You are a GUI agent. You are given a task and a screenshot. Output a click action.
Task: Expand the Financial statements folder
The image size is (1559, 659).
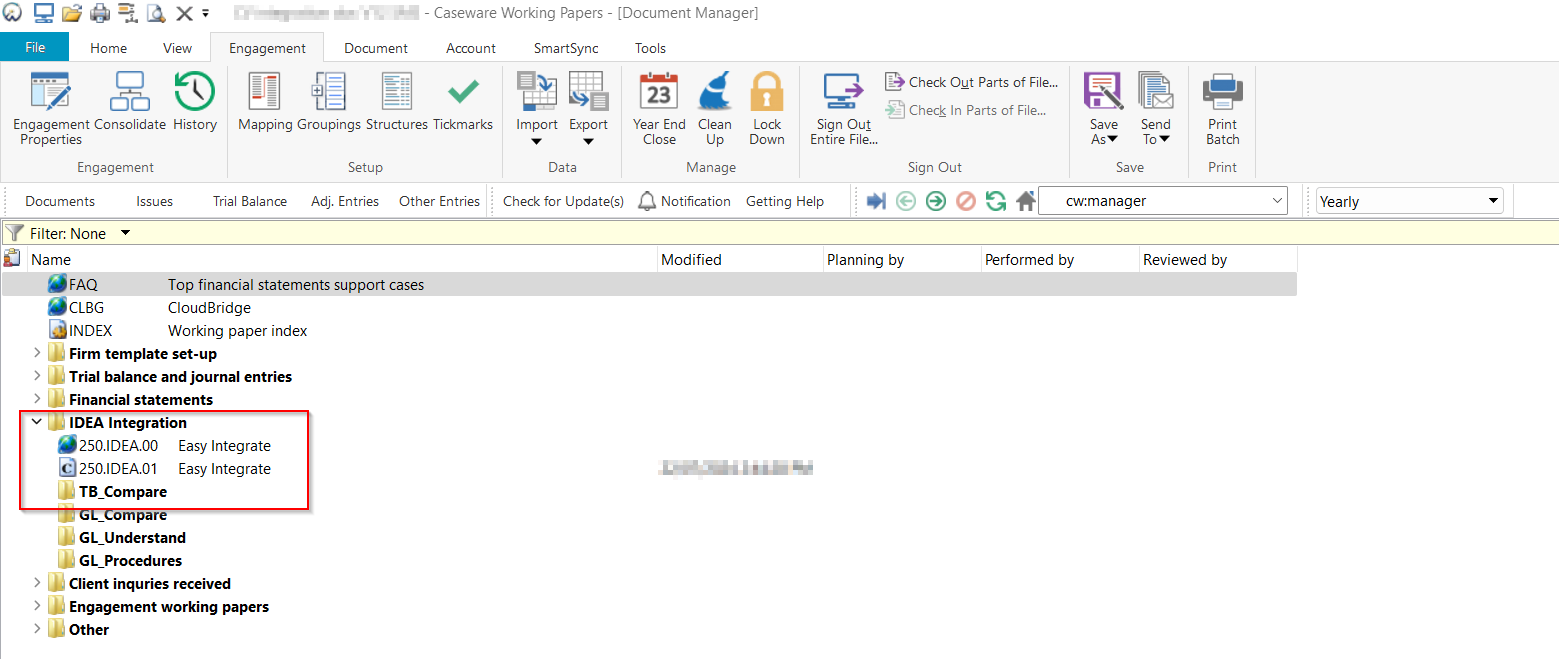[37, 399]
